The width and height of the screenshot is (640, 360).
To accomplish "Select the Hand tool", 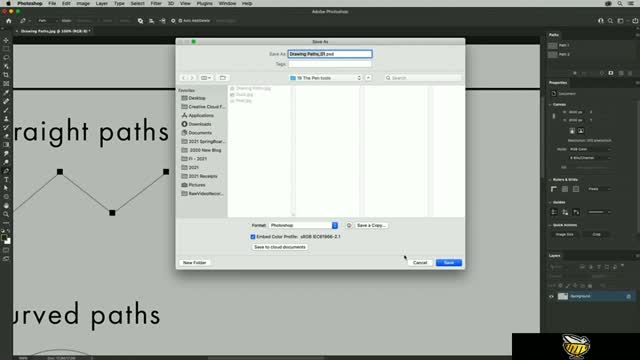I will 6,206.
